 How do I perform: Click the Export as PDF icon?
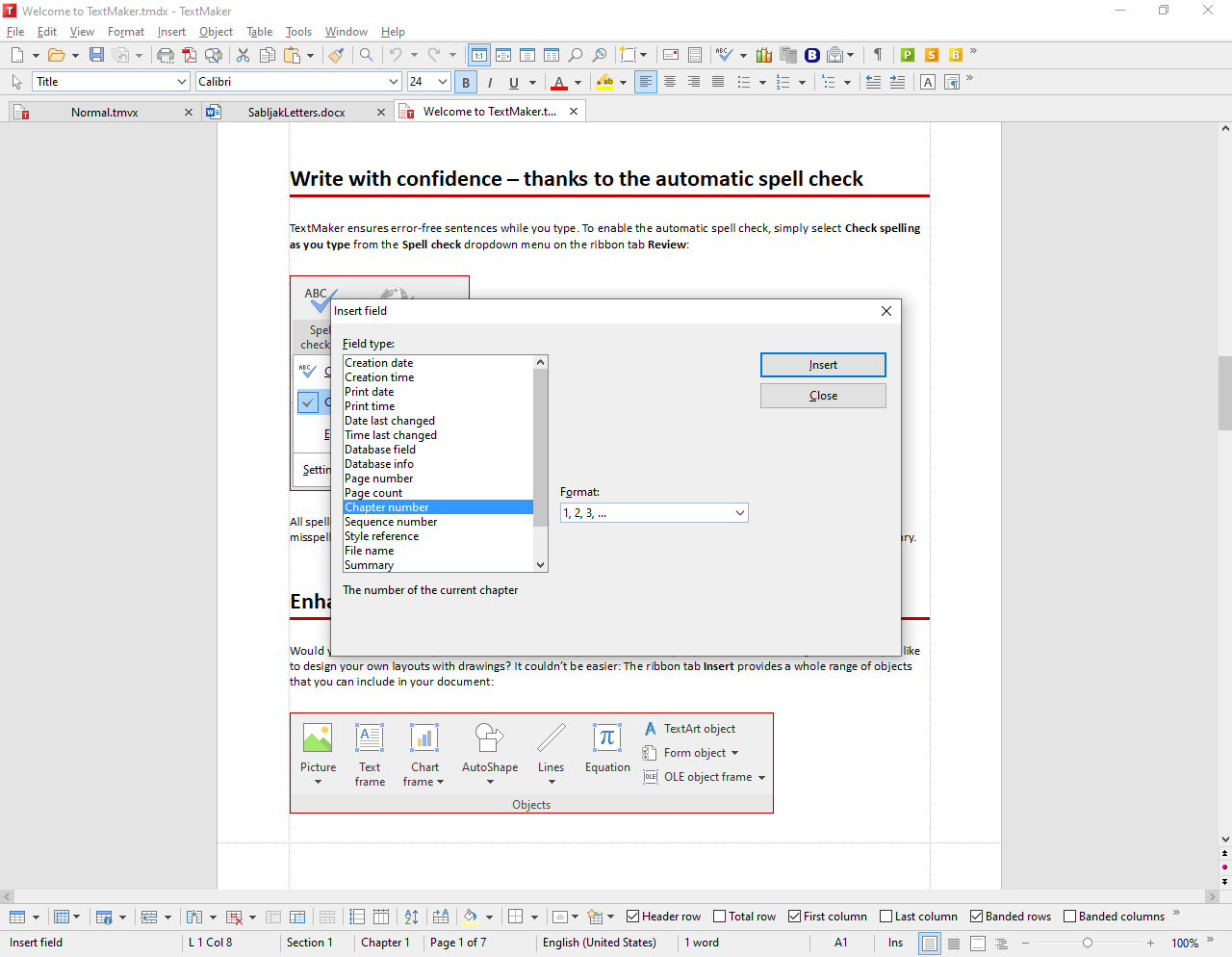190,55
